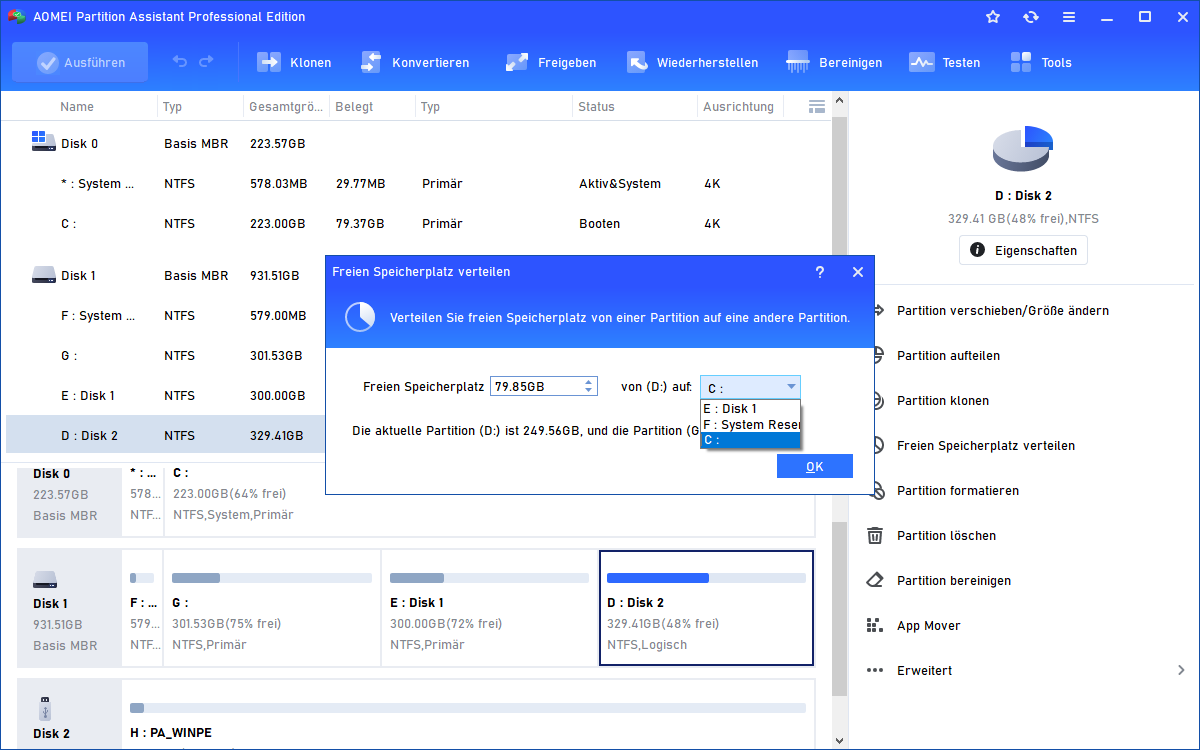Click the Status column header

point(597,107)
